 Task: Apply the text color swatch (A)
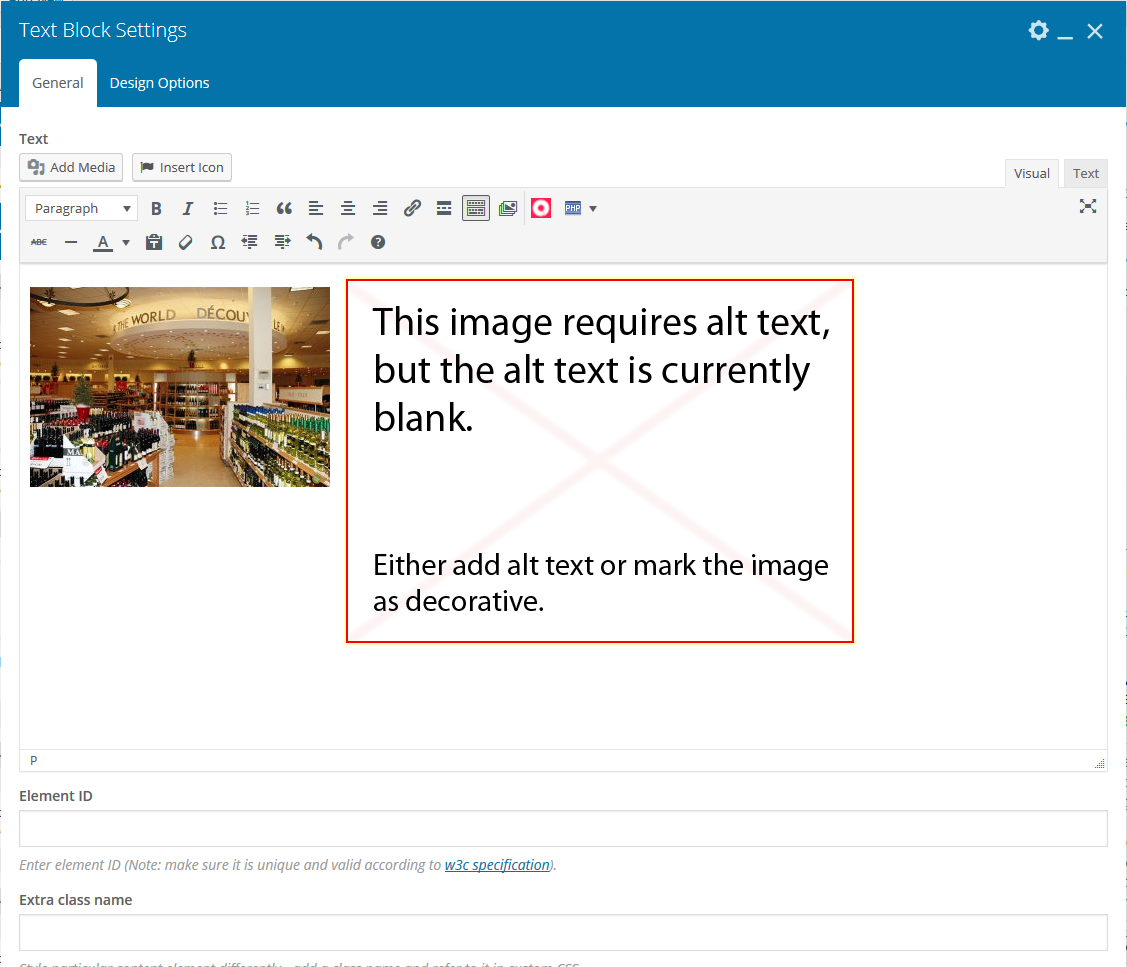point(102,242)
